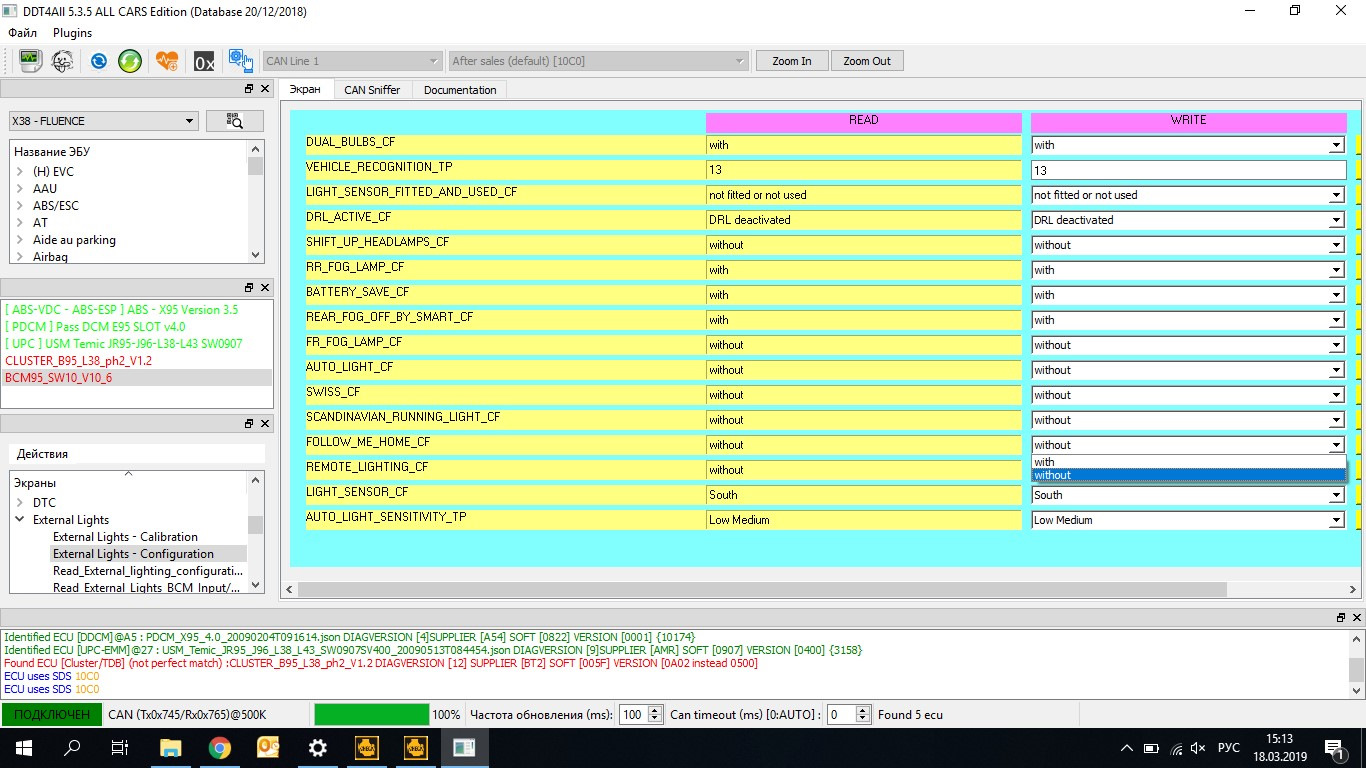The image size is (1366, 768).
Task: Open the Файл menu
Action: click(x=23, y=33)
